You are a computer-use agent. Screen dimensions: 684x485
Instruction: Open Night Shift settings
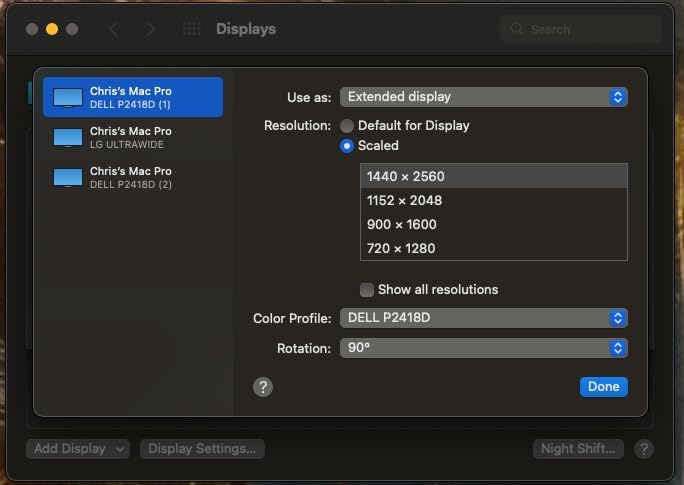(578, 449)
